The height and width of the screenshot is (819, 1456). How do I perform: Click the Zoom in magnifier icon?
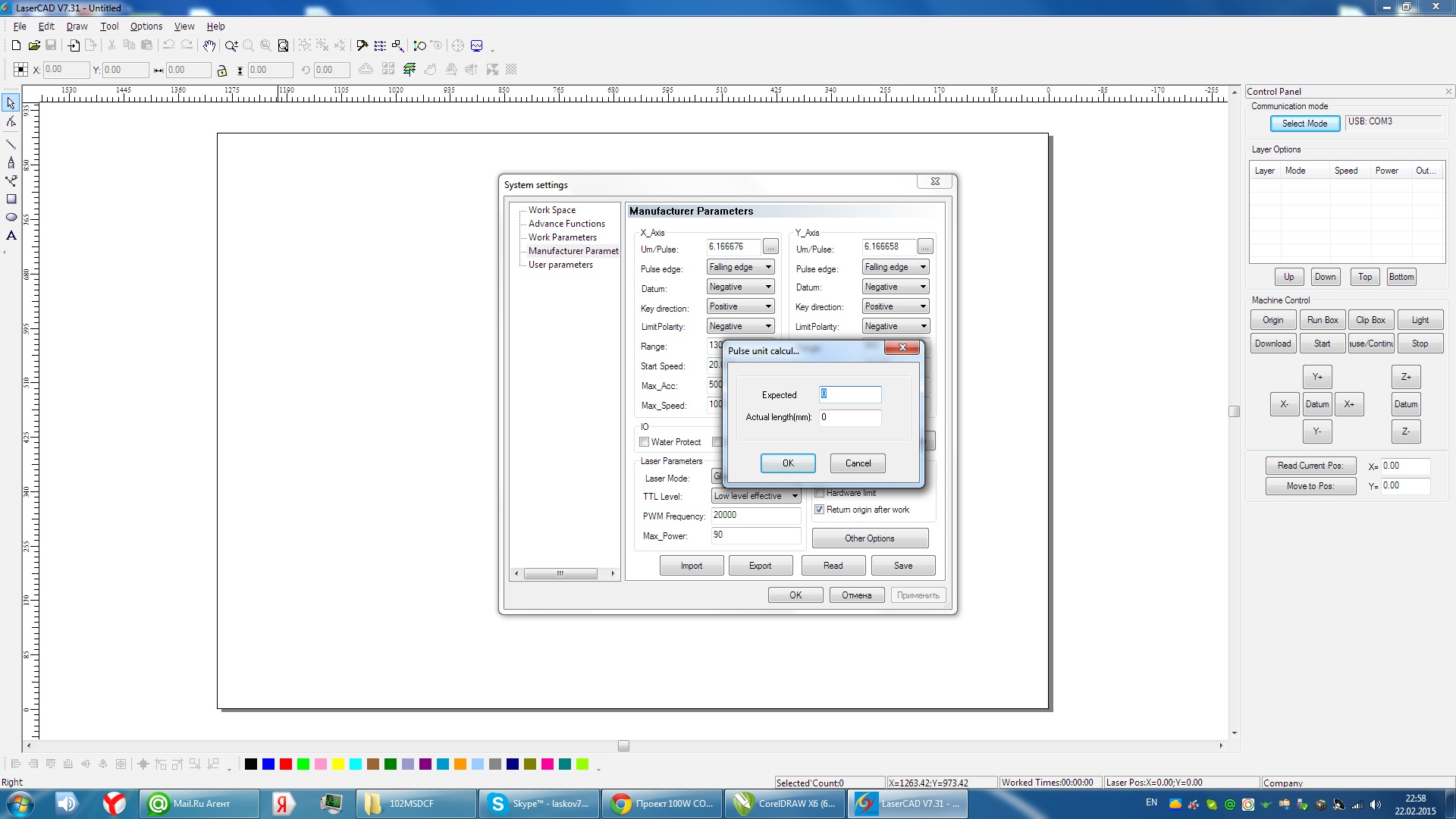231,45
